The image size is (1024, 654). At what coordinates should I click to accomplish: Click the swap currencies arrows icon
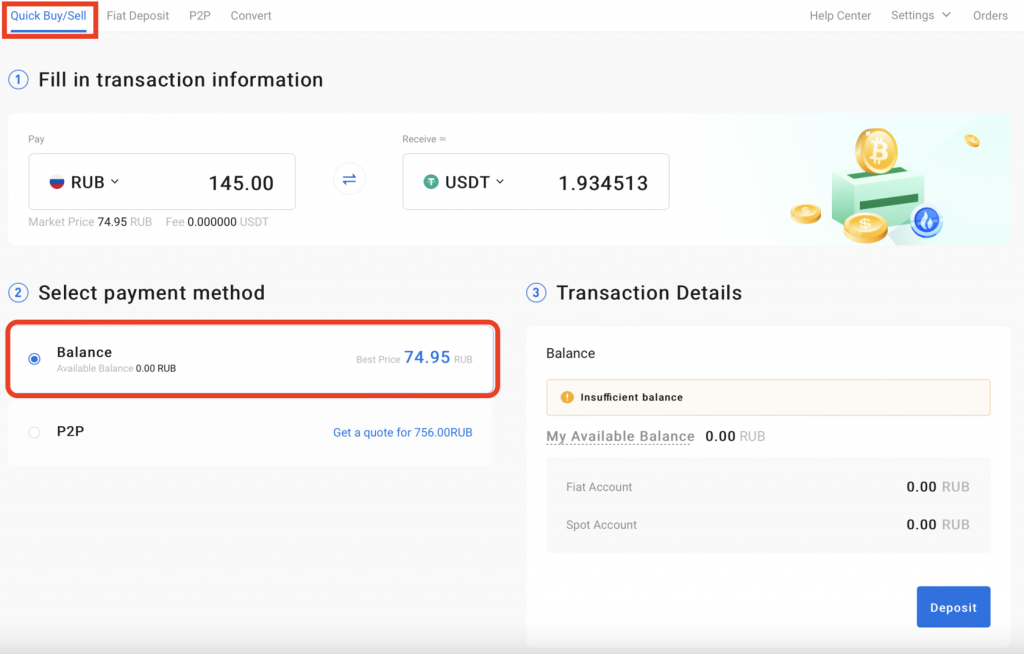click(349, 180)
